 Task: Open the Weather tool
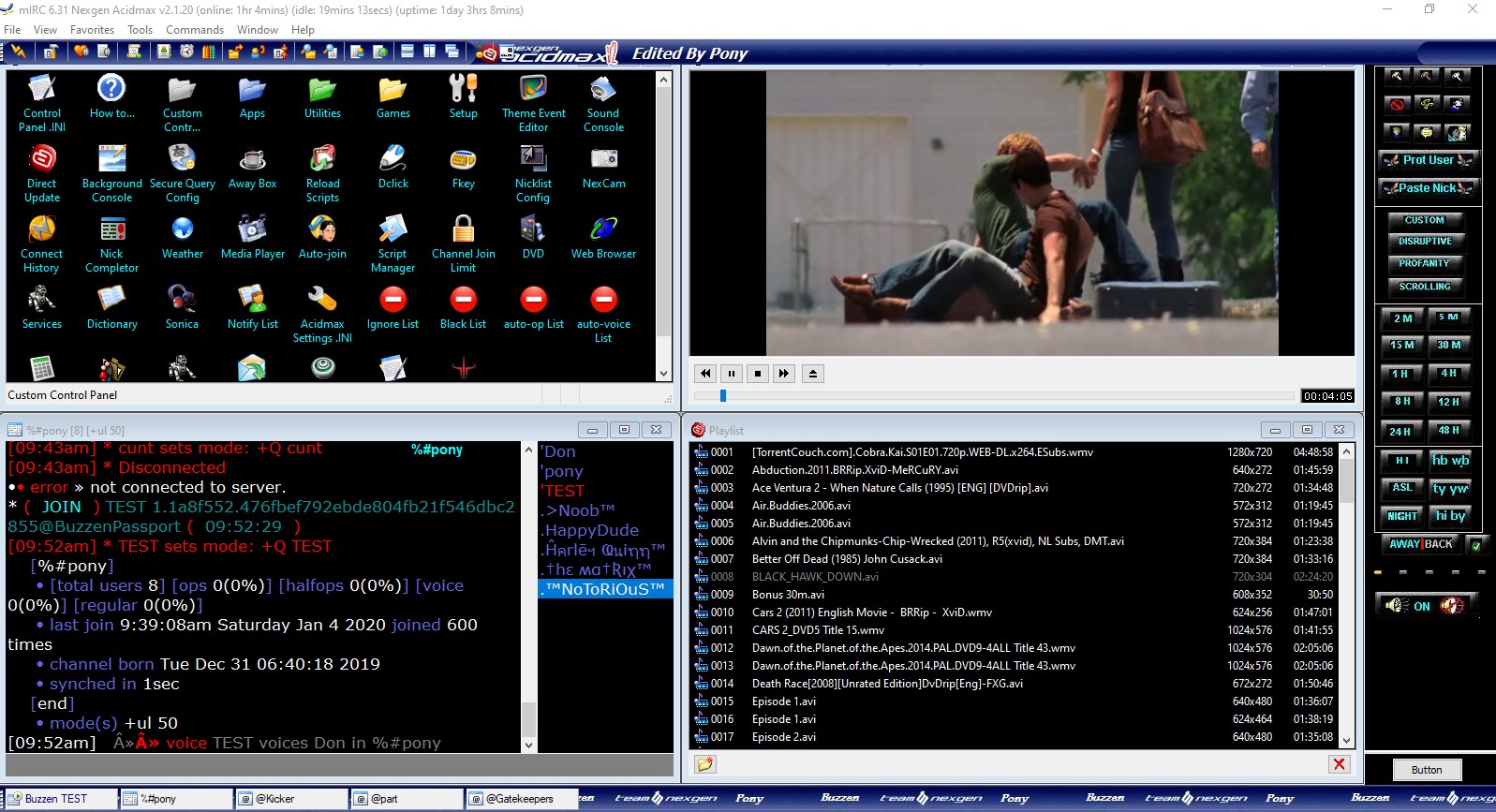182,237
